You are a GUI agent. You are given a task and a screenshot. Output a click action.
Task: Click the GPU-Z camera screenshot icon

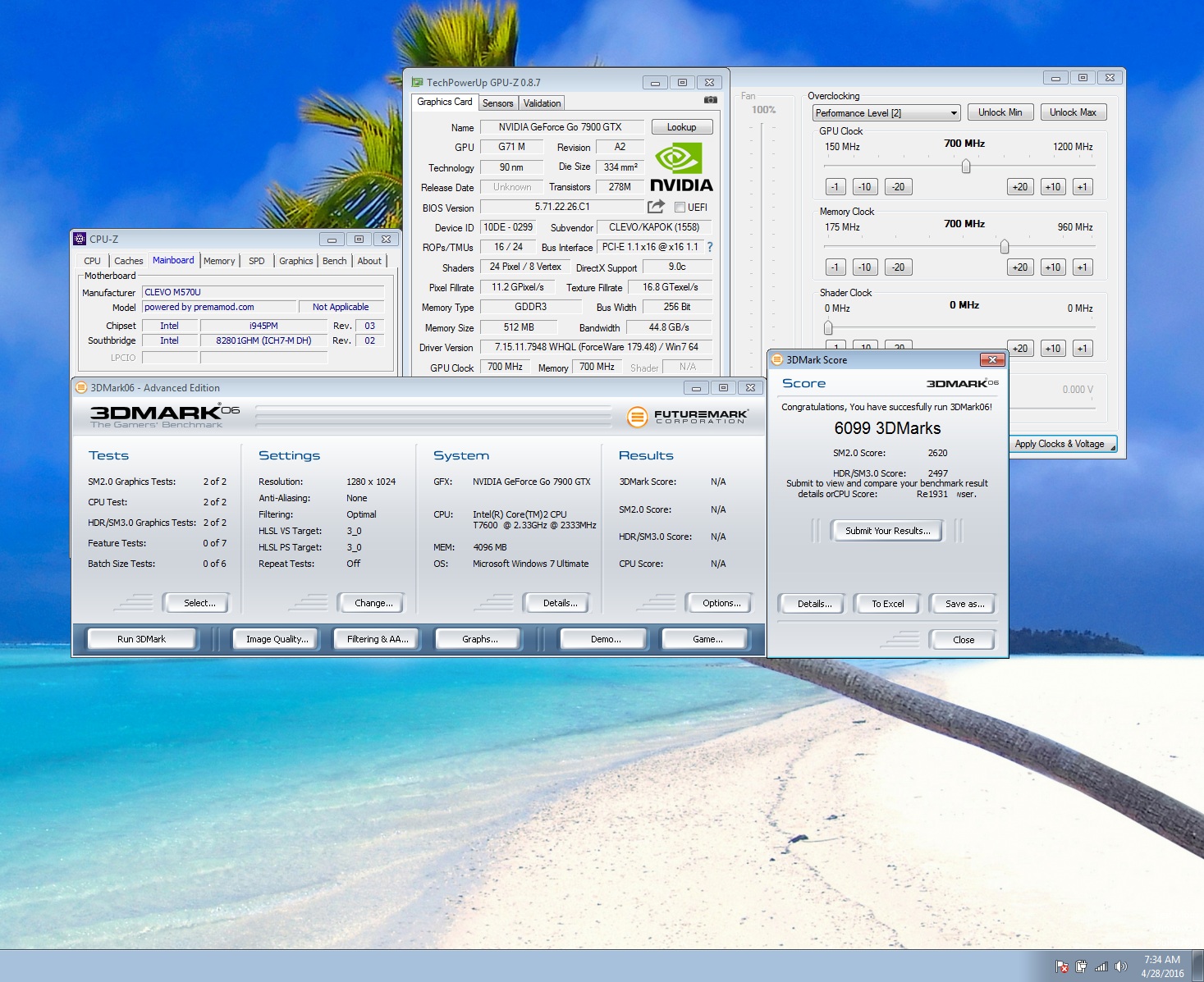pos(710,100)
